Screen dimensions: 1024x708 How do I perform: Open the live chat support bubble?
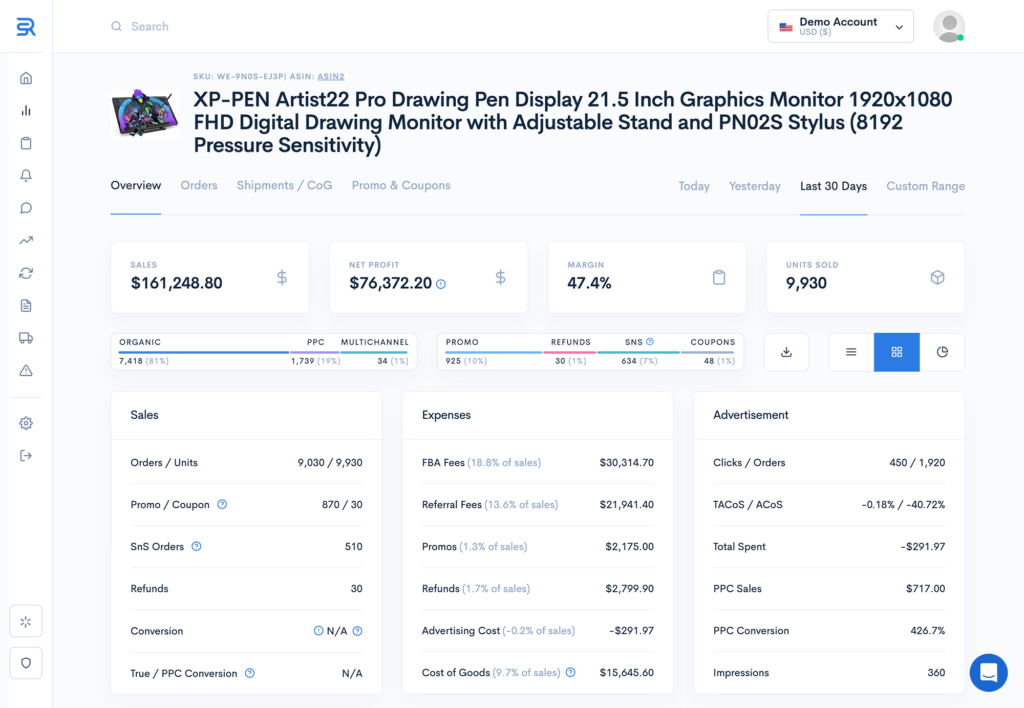[x=989, y=672]
